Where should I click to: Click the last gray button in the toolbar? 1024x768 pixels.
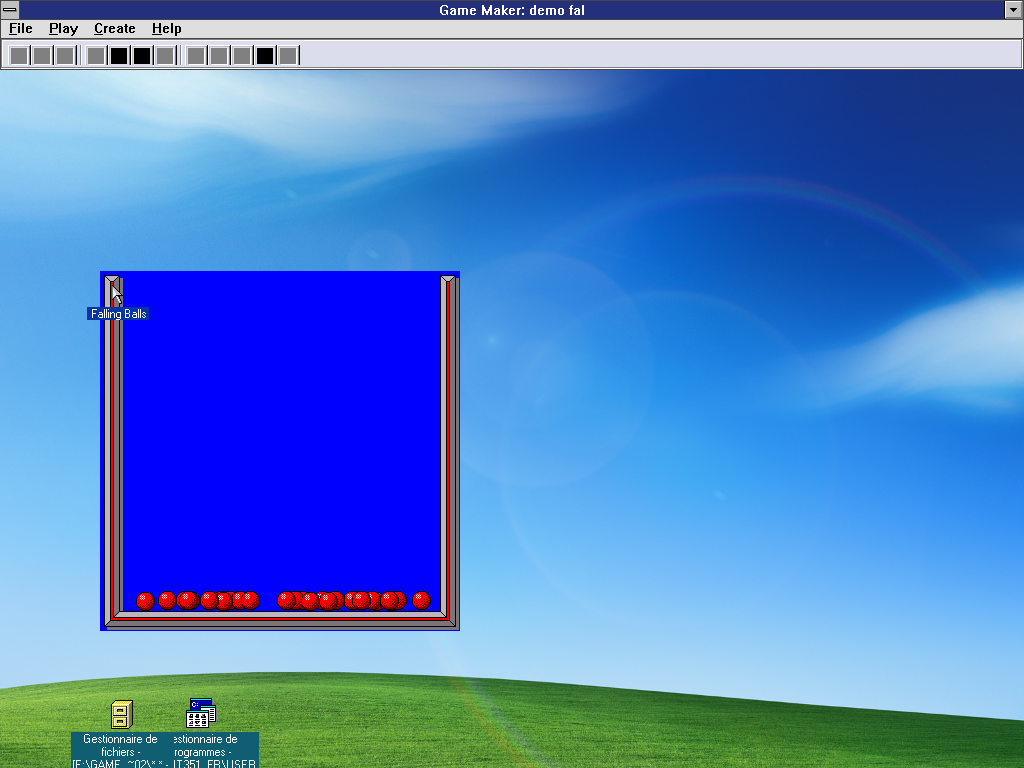(x=288, y=55)
